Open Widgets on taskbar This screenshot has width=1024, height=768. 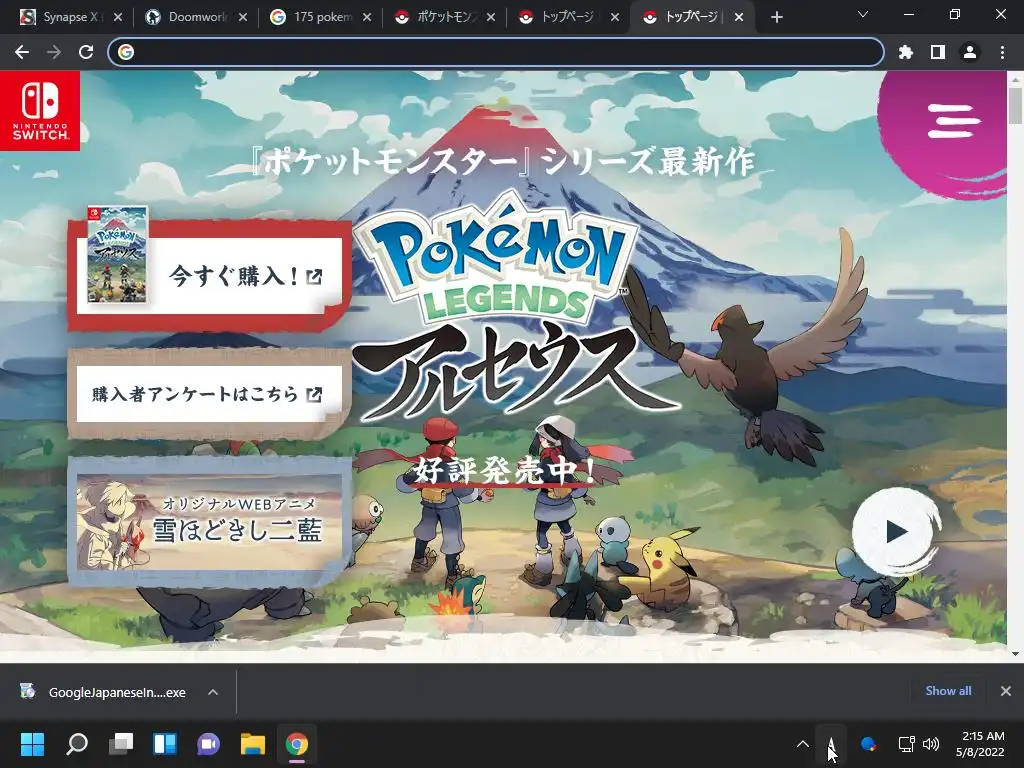pos(165,744)
